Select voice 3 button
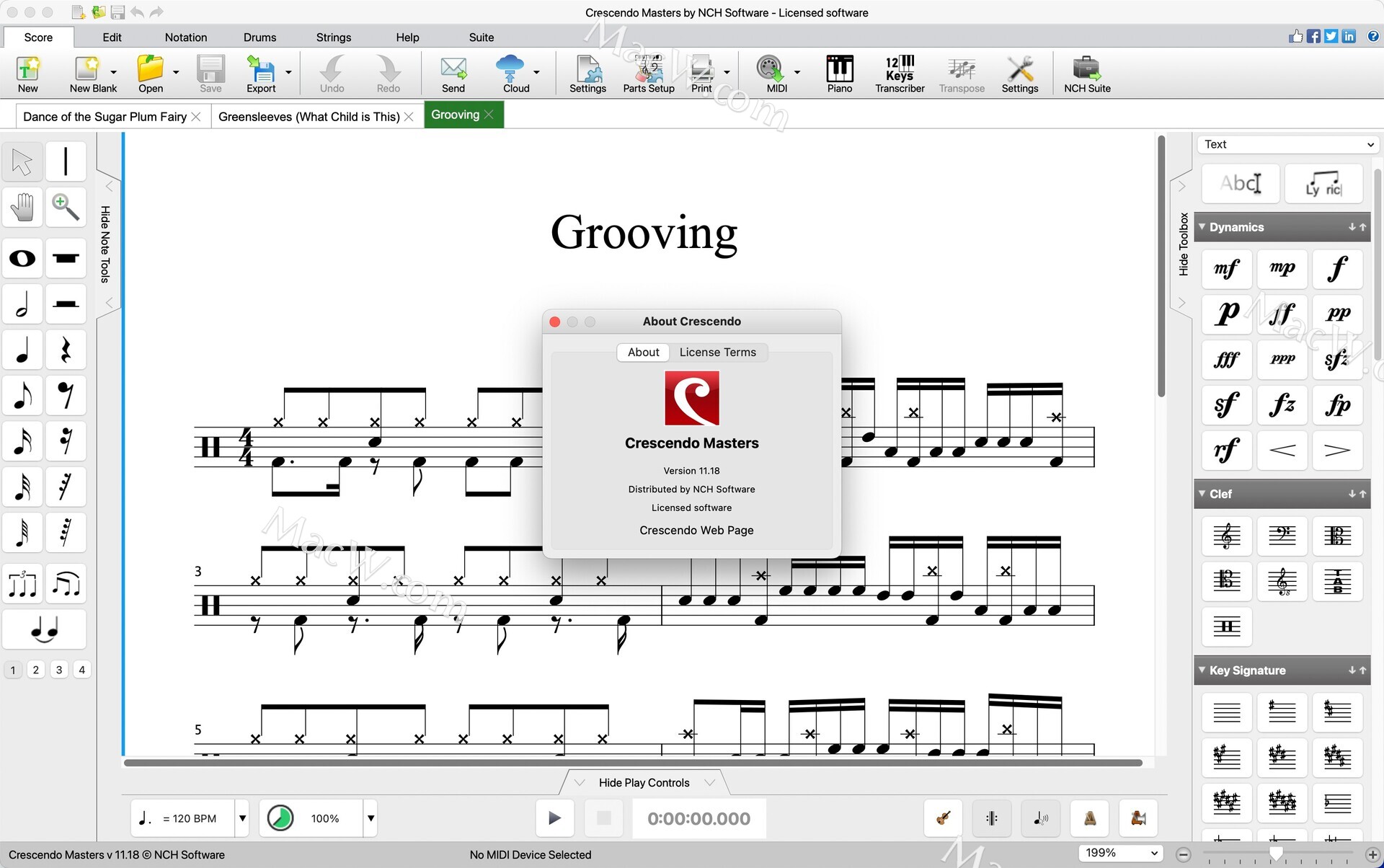 (x=59, y=670)
